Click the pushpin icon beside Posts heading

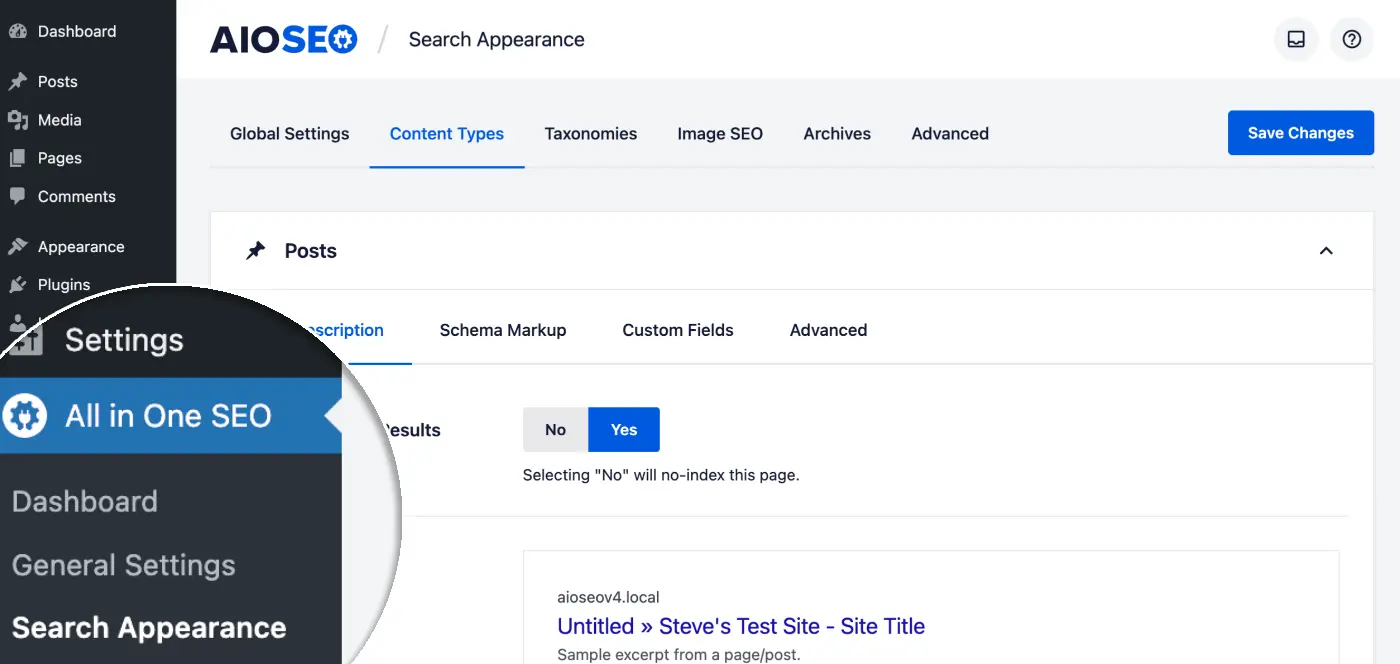(x=256, y=251)
